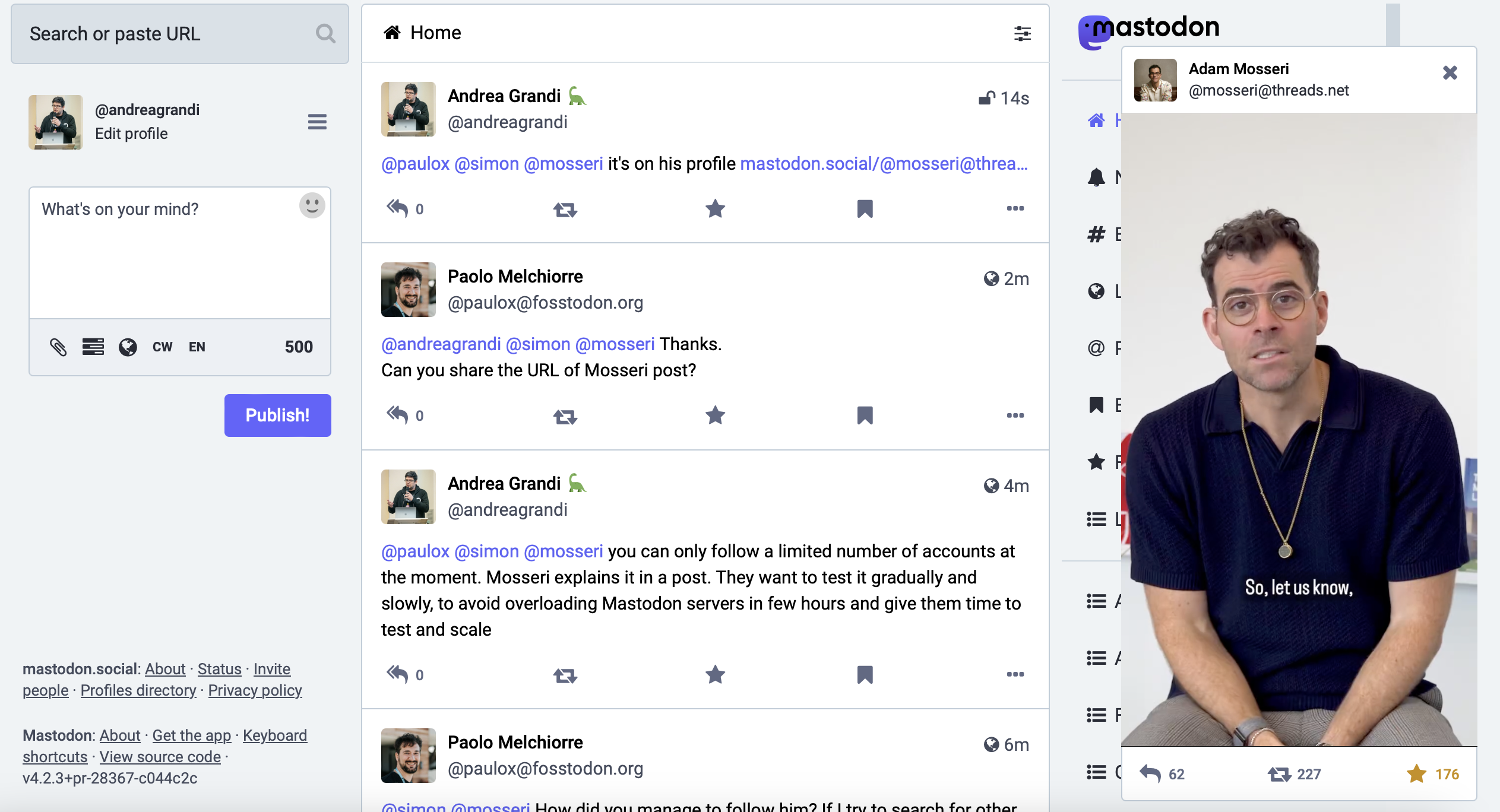Bookmark Andrea Grandi's 4m-old post
The width and height of the screenshot is (1500, 812).
point(865,674)
